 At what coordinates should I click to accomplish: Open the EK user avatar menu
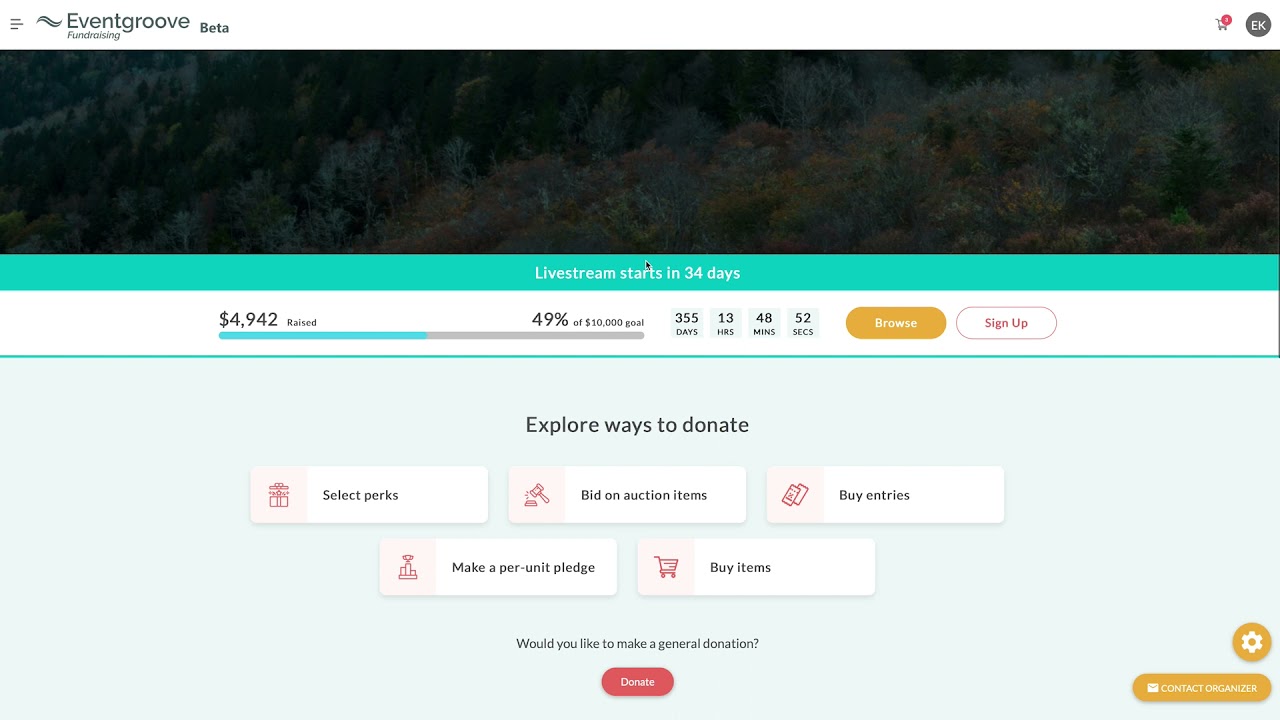pos(1258,25)
